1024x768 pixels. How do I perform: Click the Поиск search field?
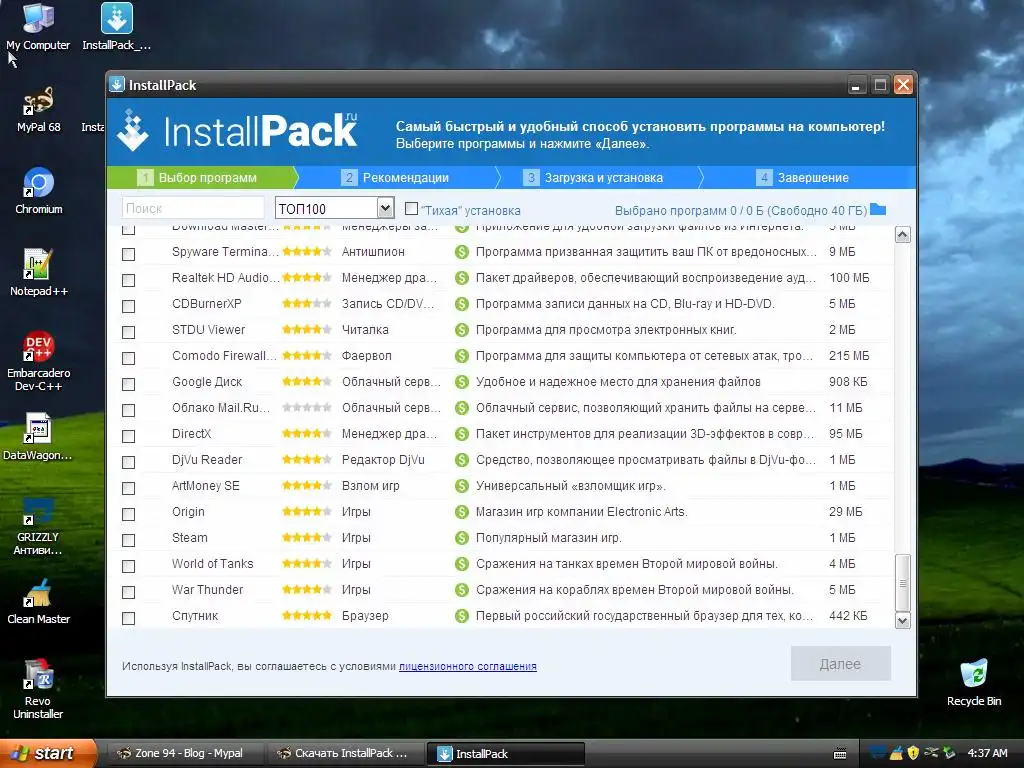click(x=193, y=208)
